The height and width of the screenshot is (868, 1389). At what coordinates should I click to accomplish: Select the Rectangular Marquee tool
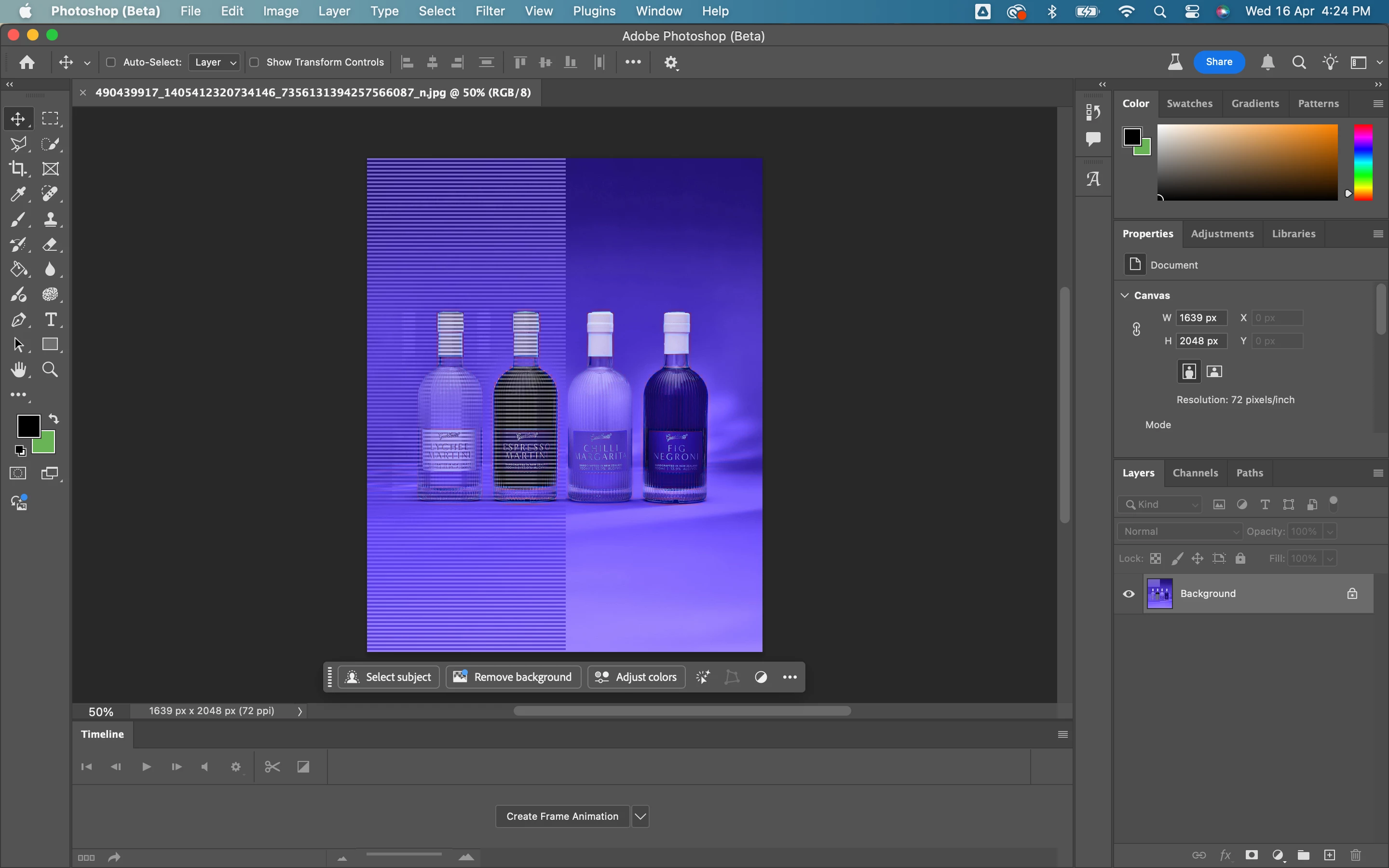51,119
